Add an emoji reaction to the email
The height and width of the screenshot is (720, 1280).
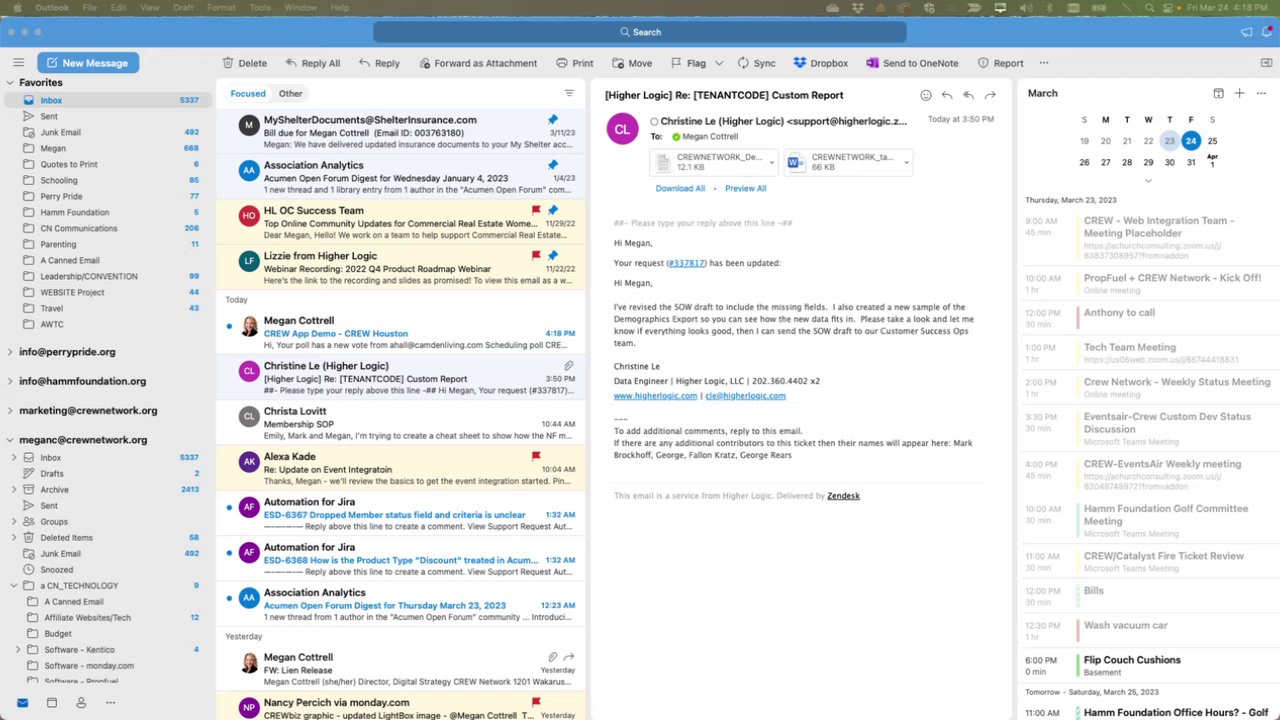click(926, 95)
